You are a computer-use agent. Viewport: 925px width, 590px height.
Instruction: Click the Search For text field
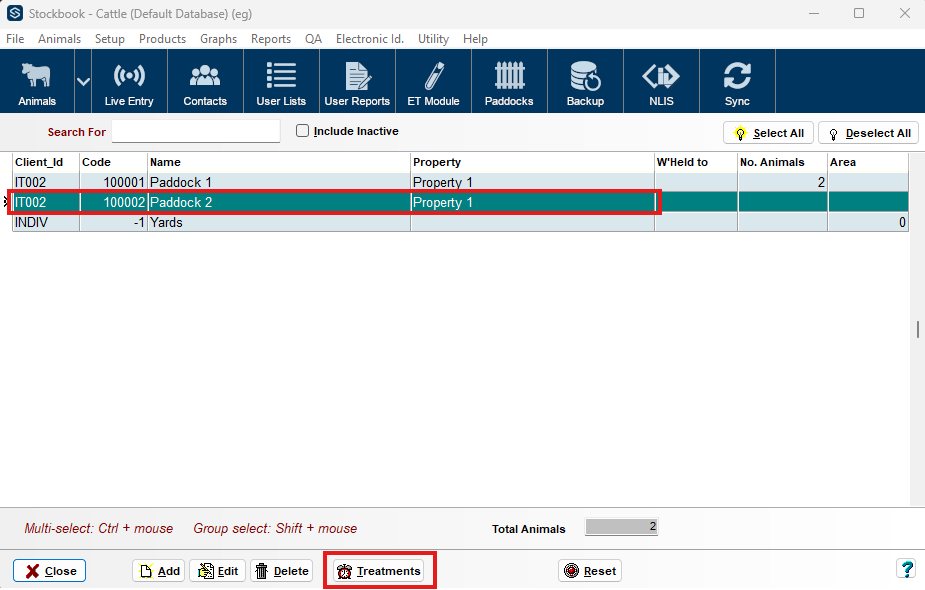pos(196,132)
